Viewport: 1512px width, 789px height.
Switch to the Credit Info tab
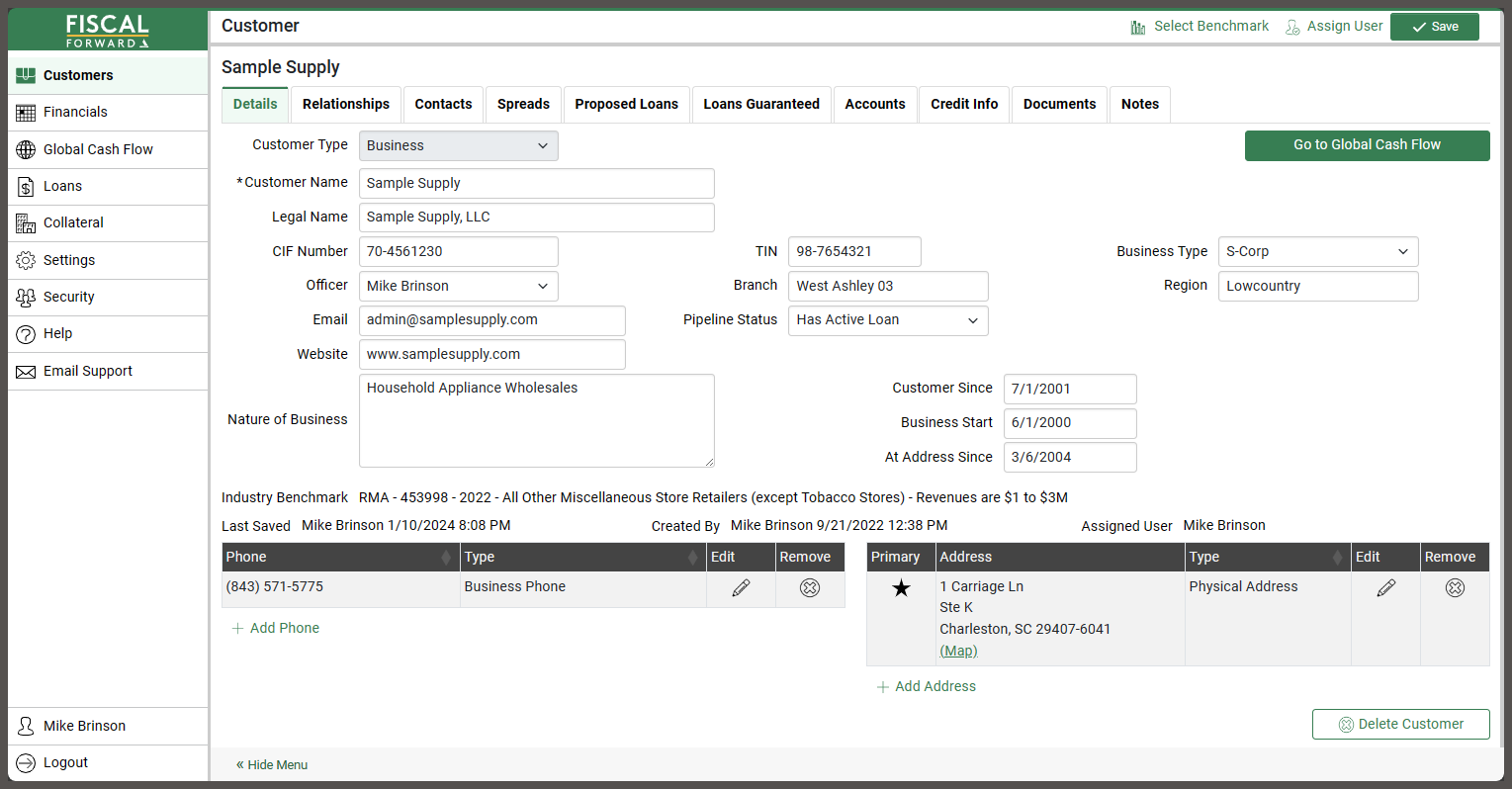963,104
